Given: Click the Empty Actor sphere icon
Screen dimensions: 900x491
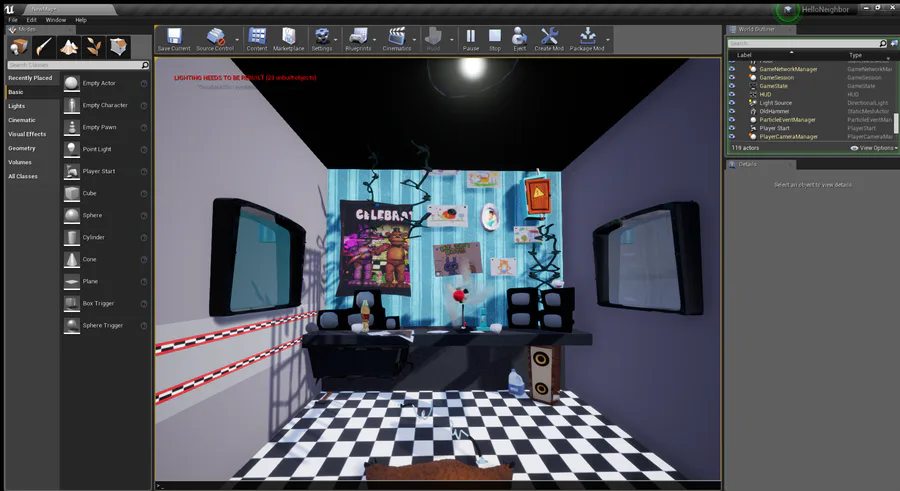Looking at the screenshot, I should (72, 83).
